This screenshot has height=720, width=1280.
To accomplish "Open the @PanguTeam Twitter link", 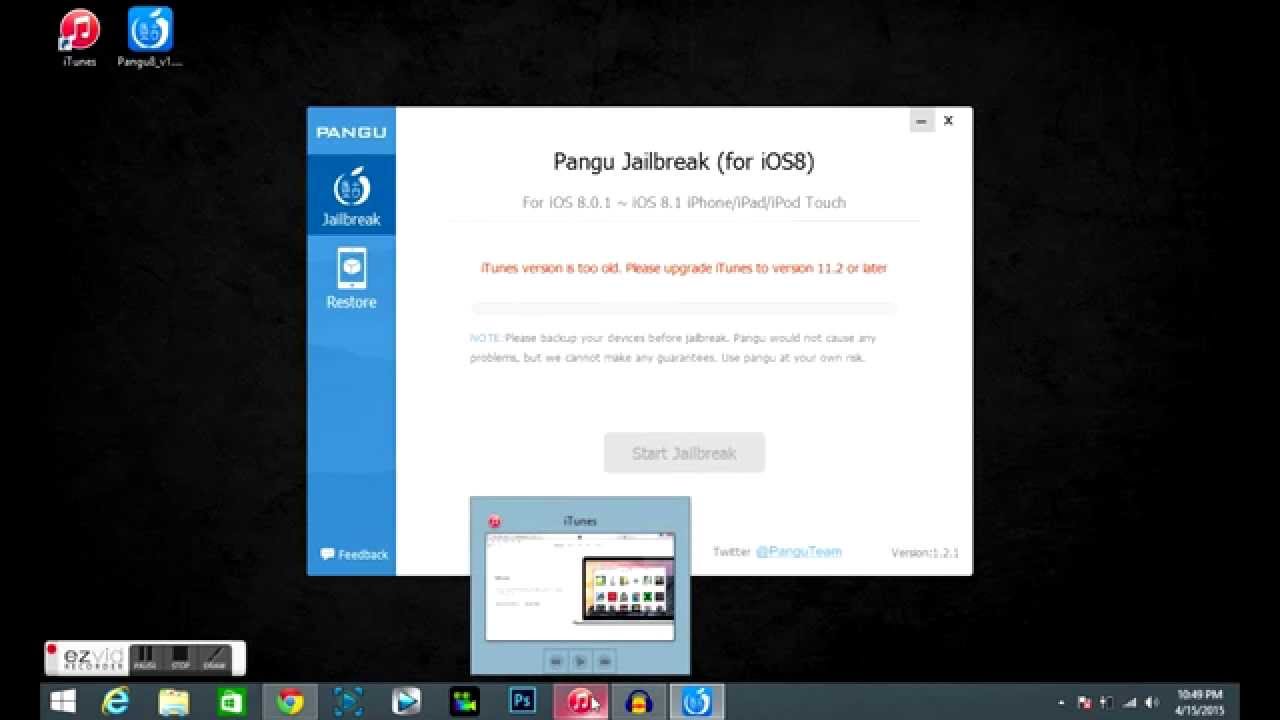I will coord(798,551).
